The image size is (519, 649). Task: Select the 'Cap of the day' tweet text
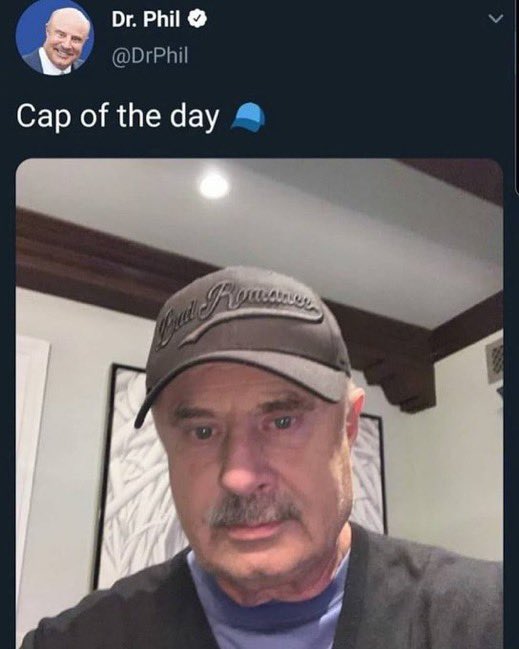click(118, 116)
